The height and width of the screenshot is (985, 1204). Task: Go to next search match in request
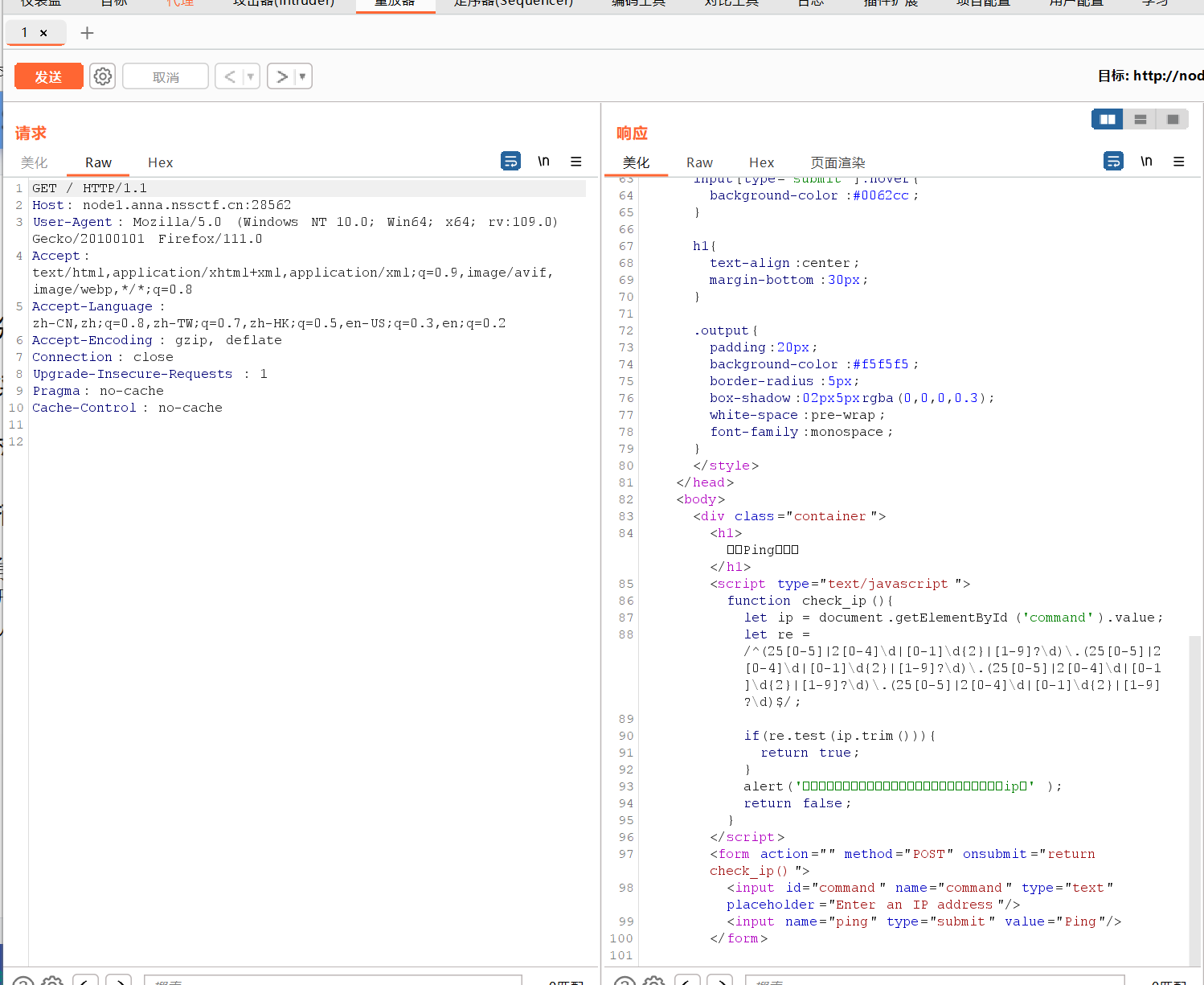pos(118,980)
